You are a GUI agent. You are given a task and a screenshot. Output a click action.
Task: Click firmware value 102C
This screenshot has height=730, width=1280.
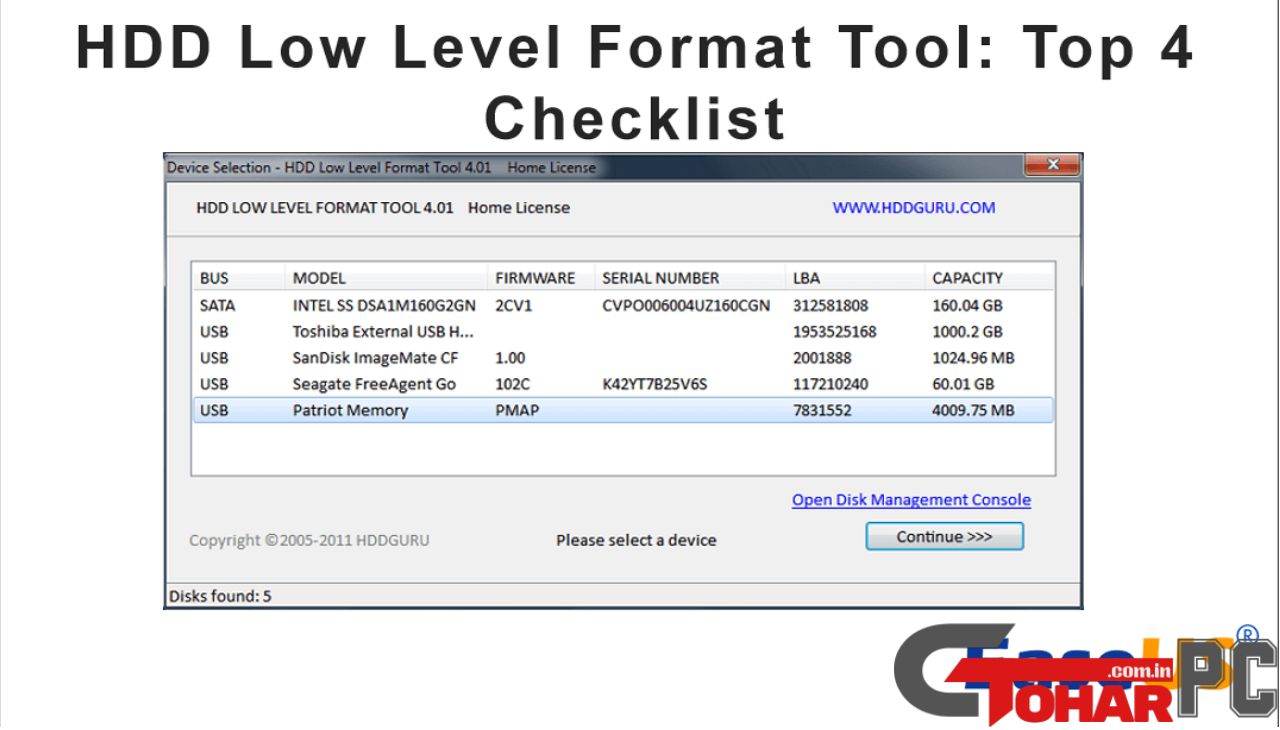click(x=513, y=384)
